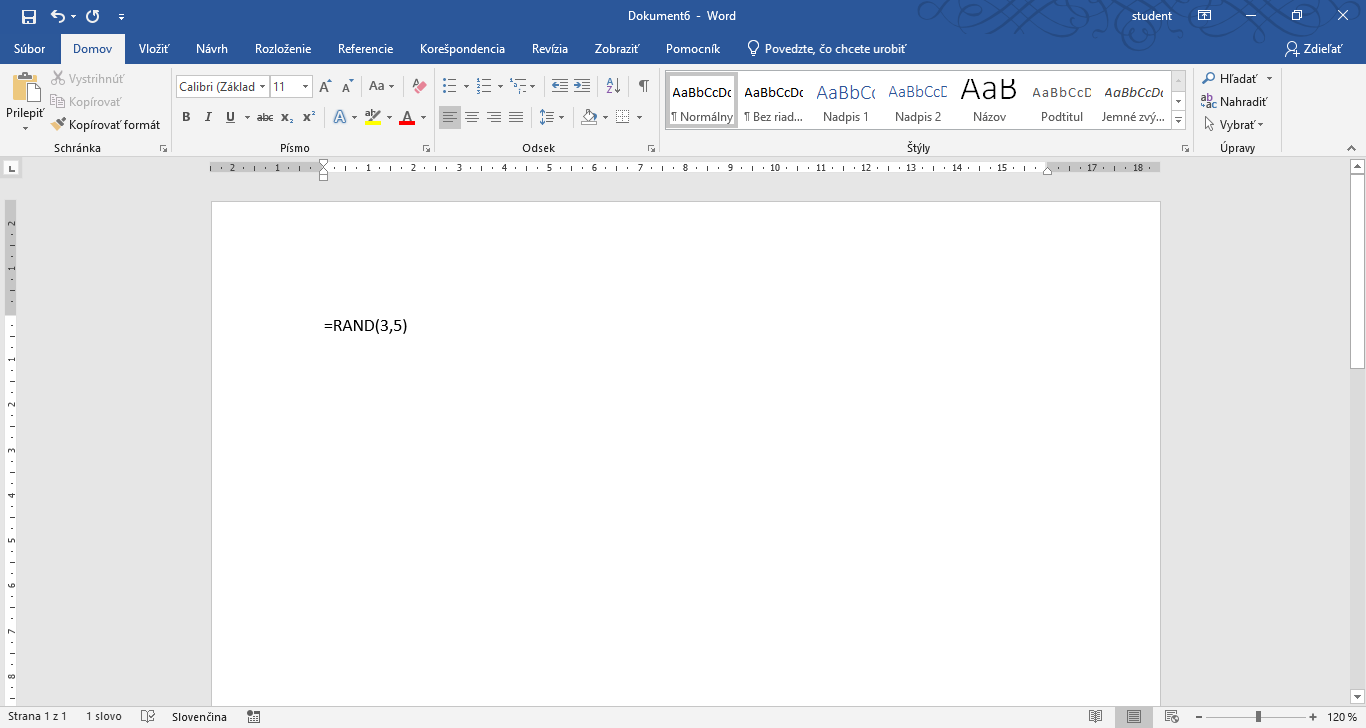Switch to the Vložiť tab
The width and height of the screenshot is (1366, 728).
[x=154, y=49]
